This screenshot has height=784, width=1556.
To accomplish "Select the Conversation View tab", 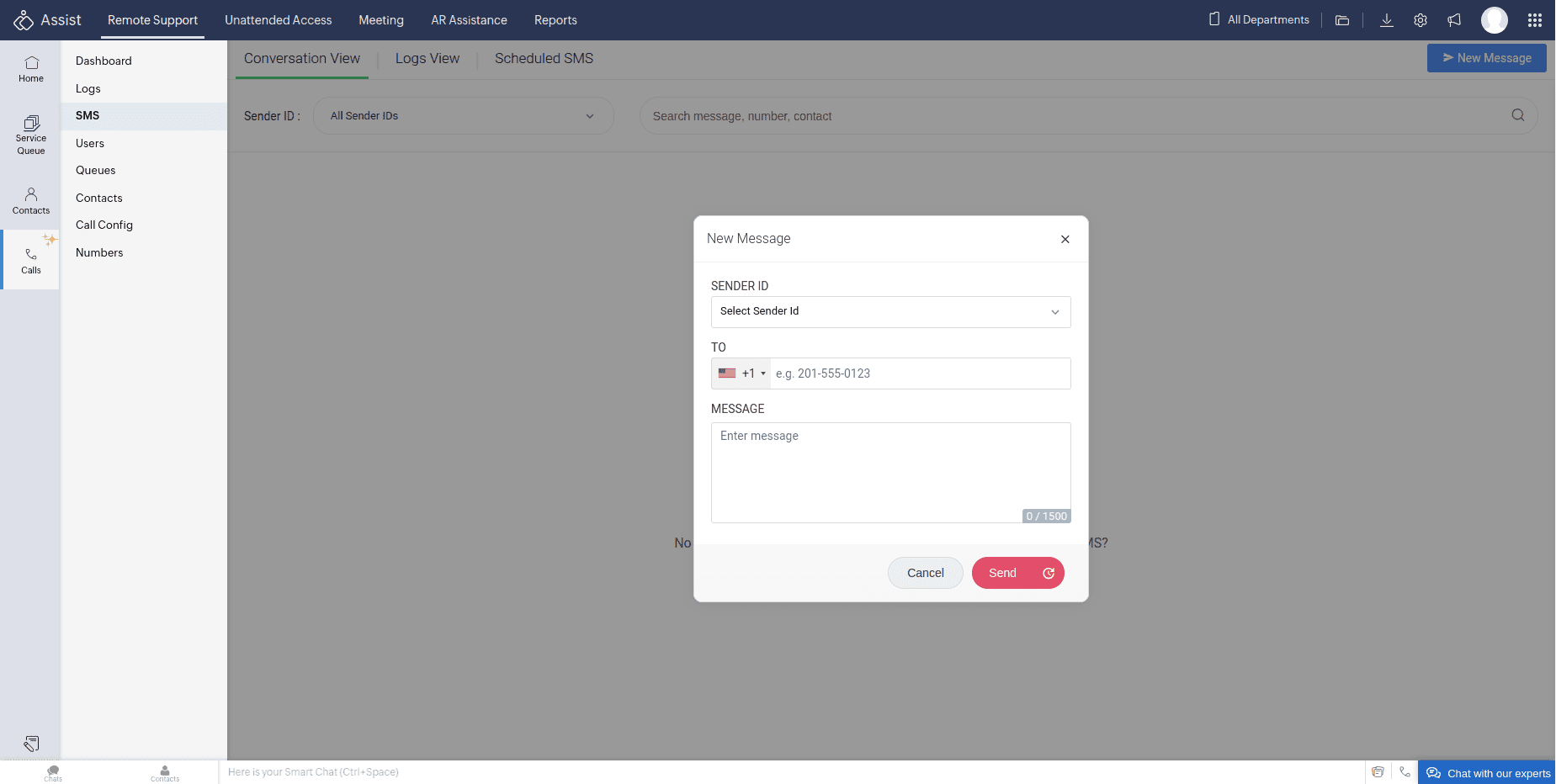I will [x=302, y=58].
